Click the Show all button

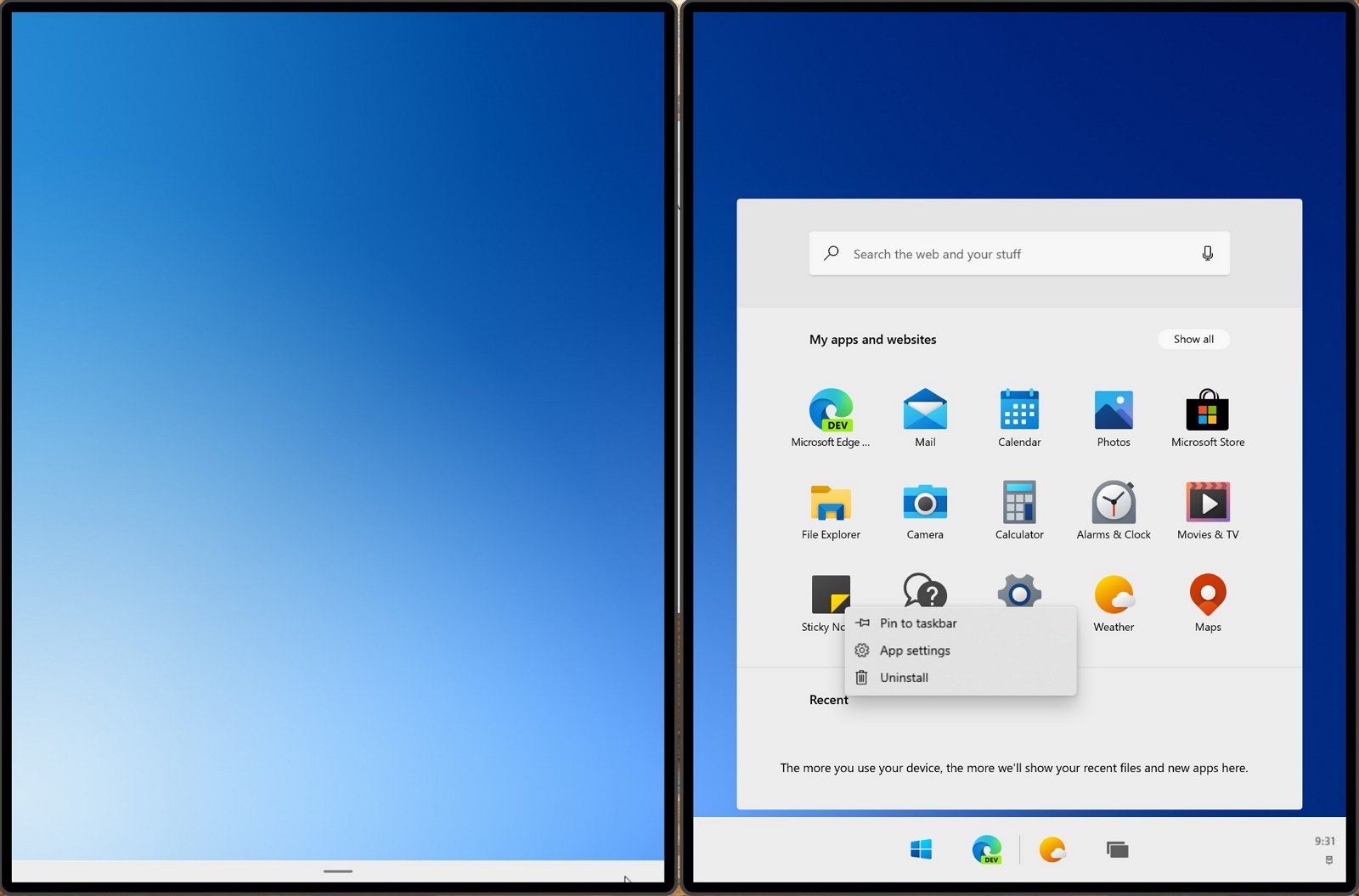click(1193, 339)
